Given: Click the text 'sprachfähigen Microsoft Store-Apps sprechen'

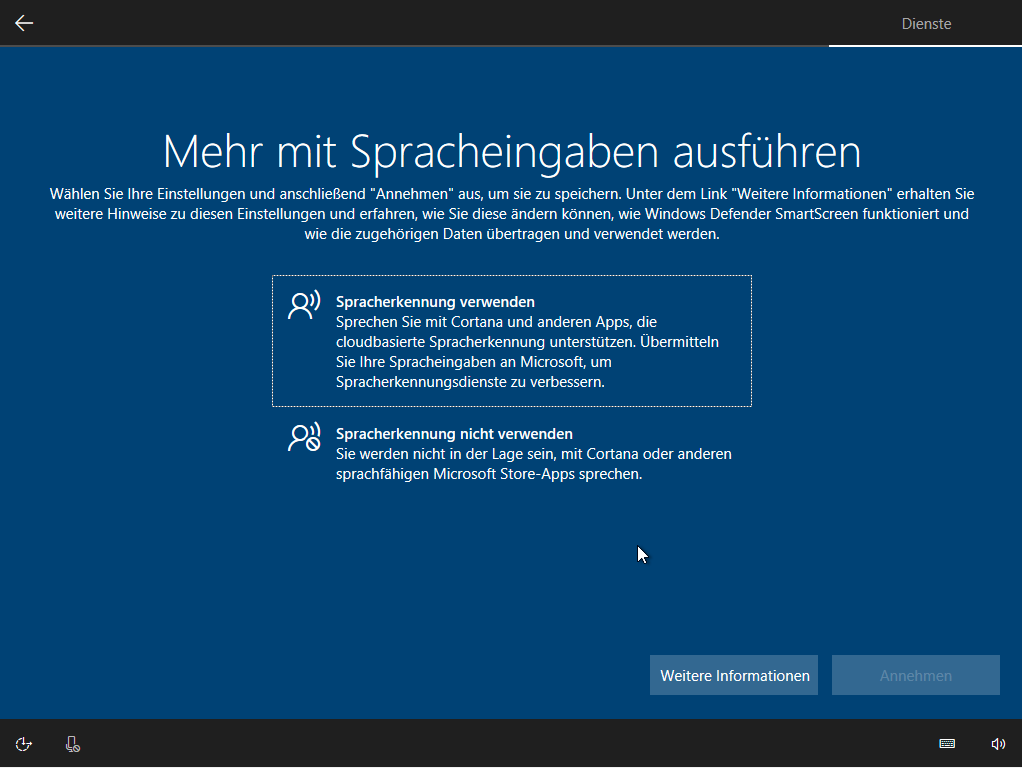Looking at the screenshot, I should point(489,474).
